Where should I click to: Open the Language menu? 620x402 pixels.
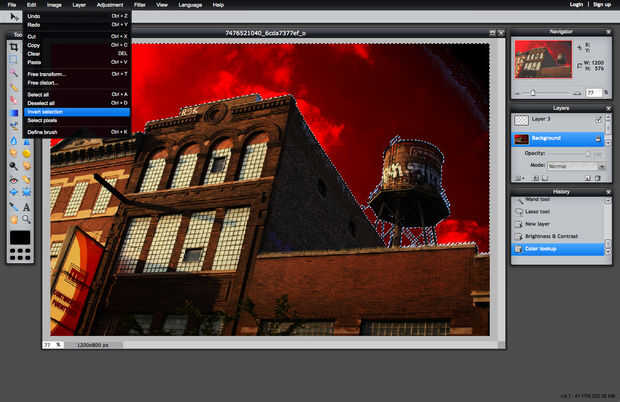190,5
